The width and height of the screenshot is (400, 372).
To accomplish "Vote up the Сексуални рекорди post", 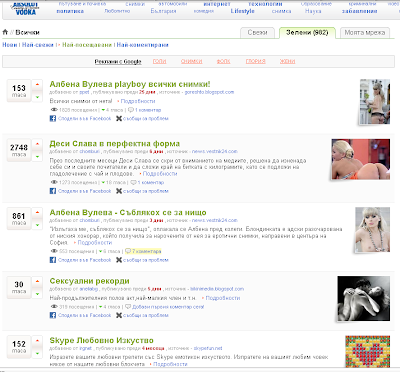I will point(37,281).
